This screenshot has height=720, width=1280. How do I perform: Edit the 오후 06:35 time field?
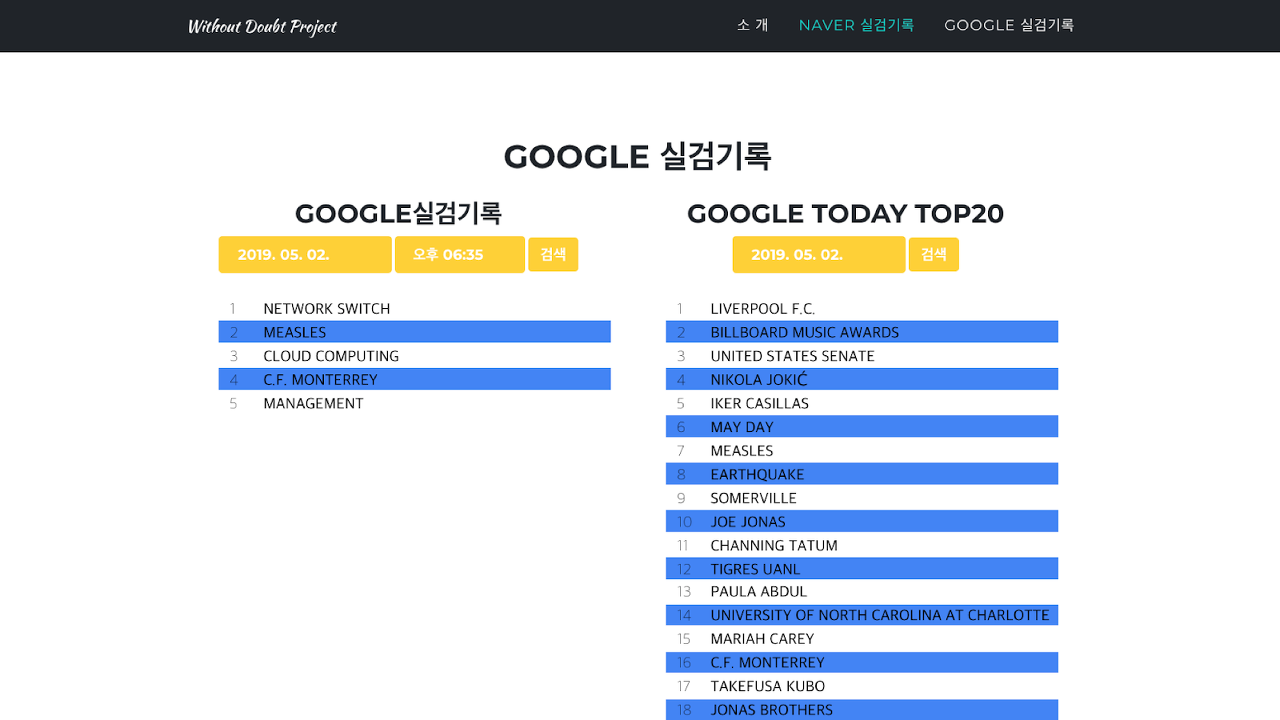click(460, 255)
